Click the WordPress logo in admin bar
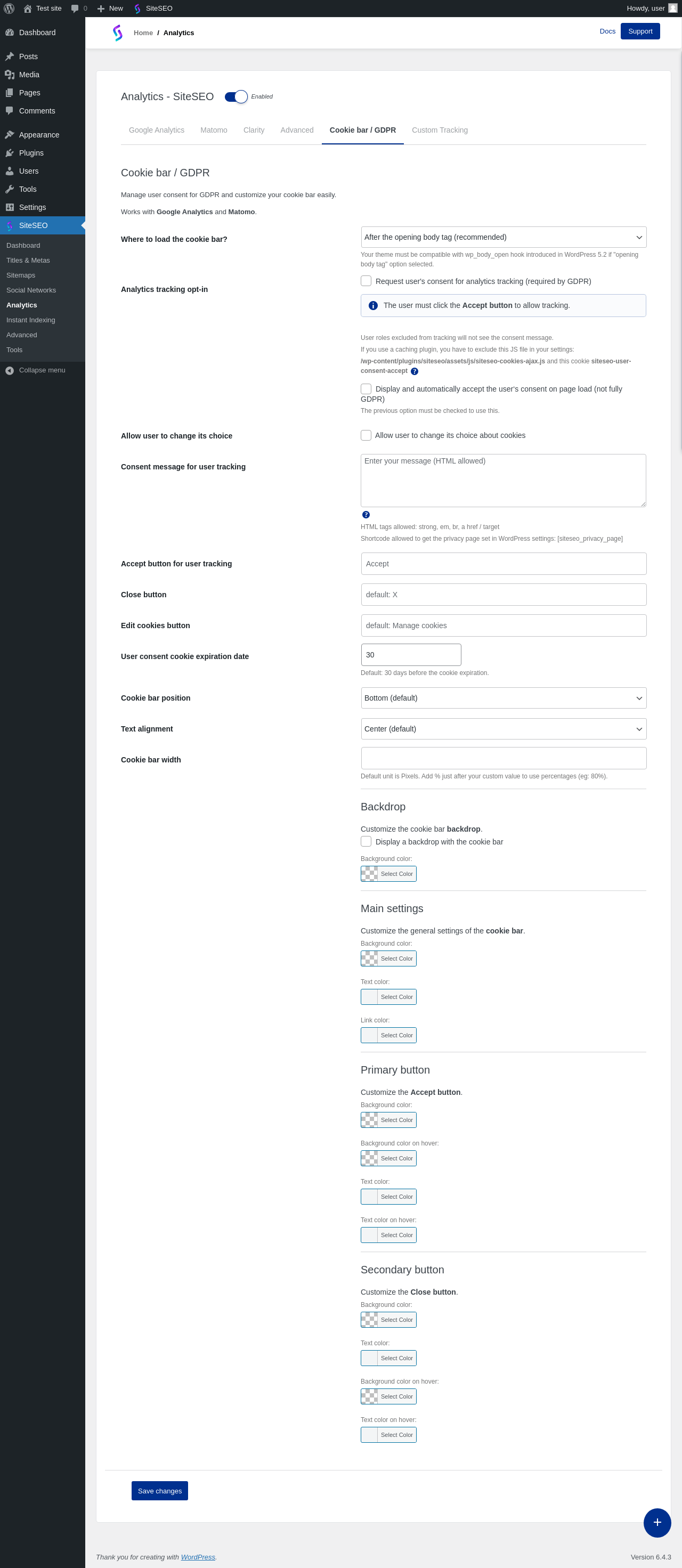 tap(9, 9)
